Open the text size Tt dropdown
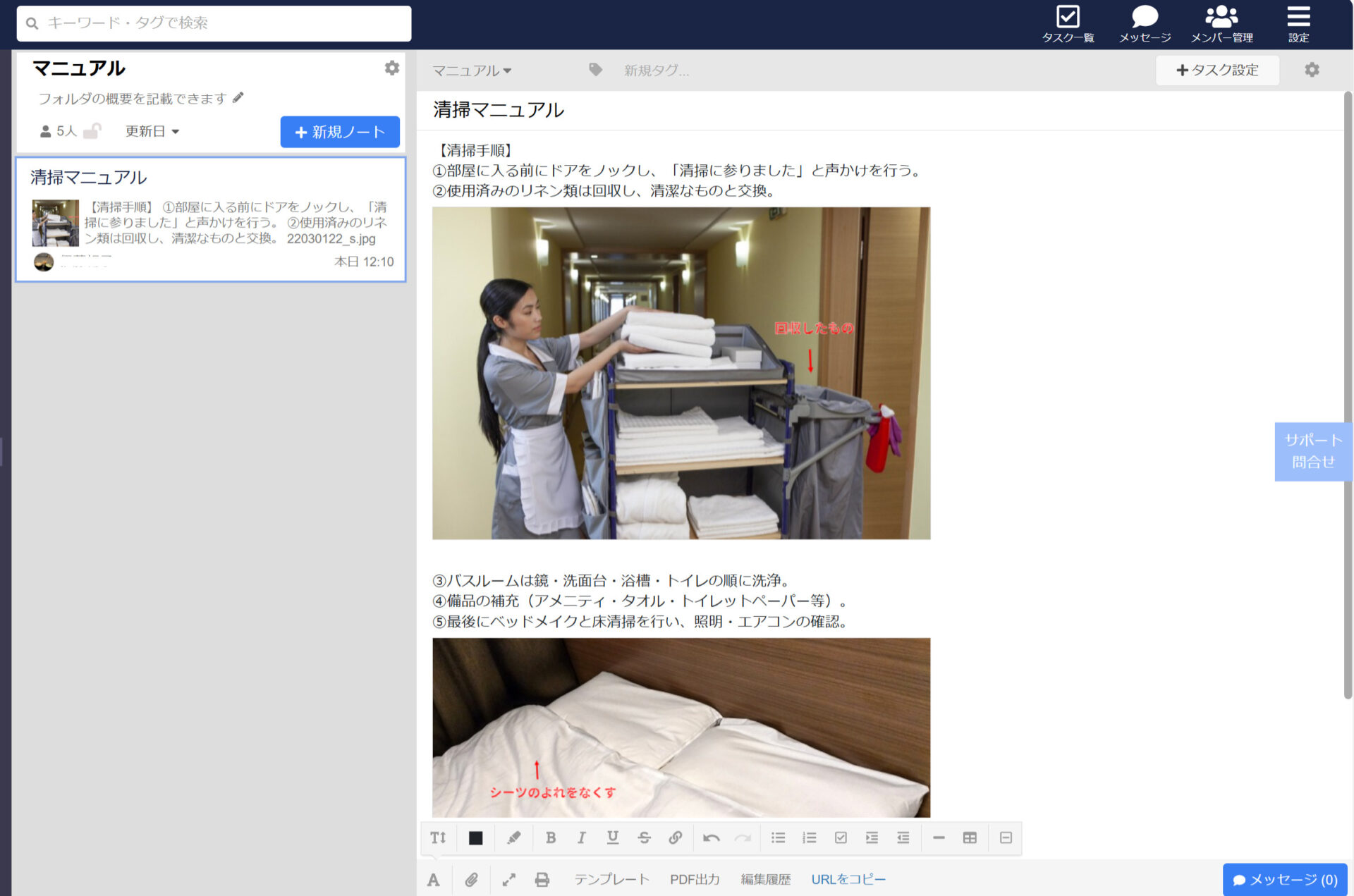 pos(438,837)
